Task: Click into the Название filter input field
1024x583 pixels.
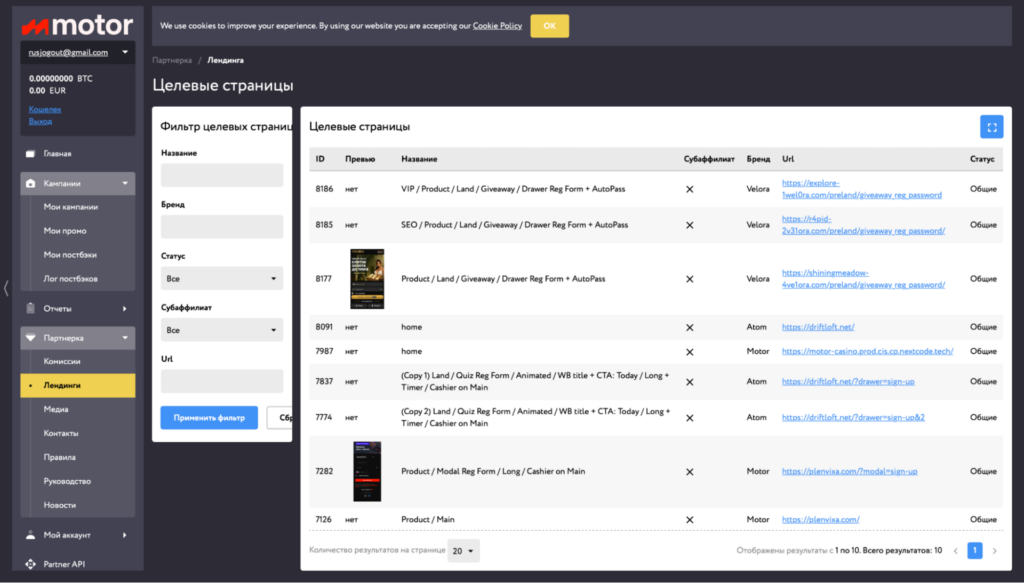Action: (x=222, y=176)
